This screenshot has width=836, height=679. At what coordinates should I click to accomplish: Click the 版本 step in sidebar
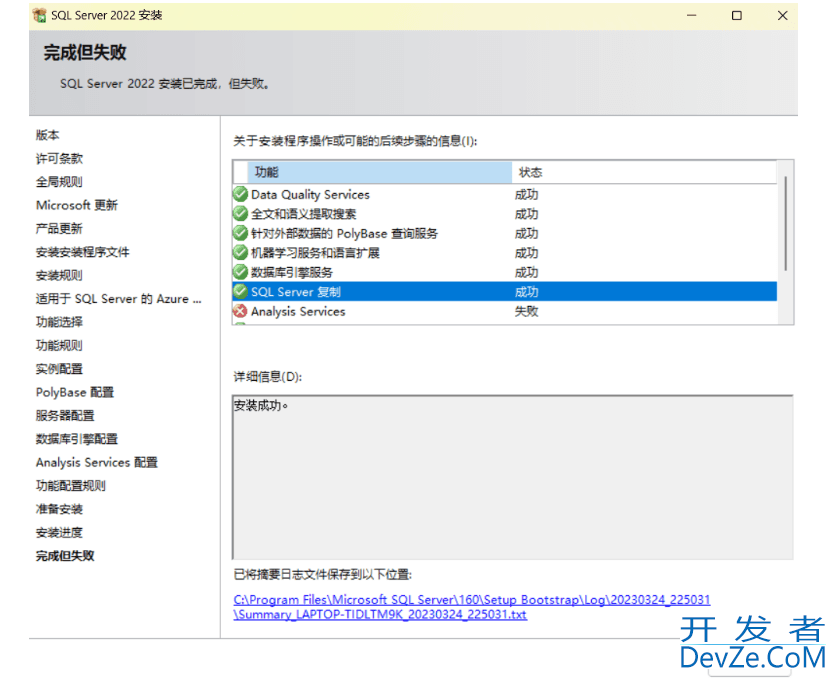coord(47,135)
